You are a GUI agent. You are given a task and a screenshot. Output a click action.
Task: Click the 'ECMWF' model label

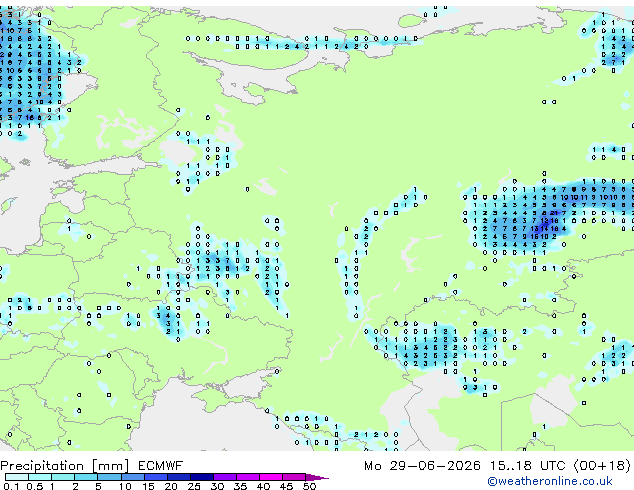click(161, 466)
